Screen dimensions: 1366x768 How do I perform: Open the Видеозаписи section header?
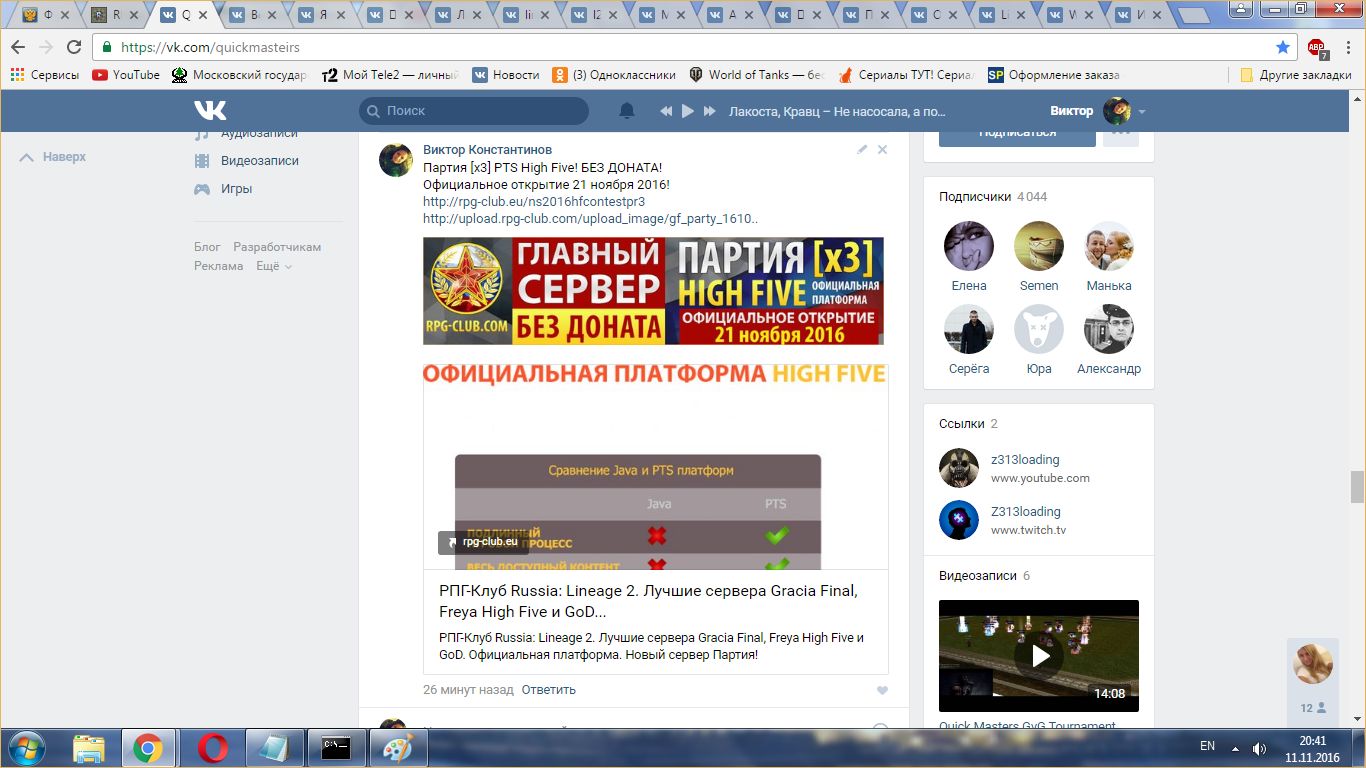pyautogui.click(x=984, y=576)
